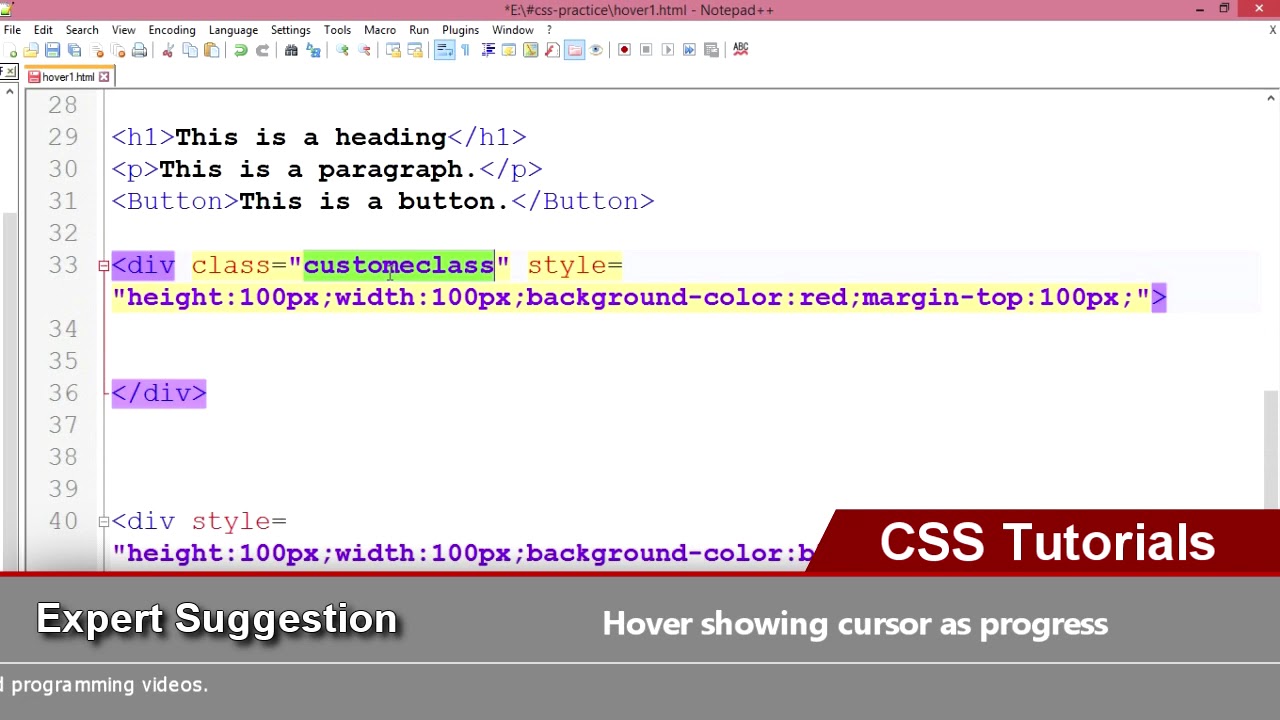Click Run macro multiple times icon
The height and width of the screenshot is (720, 1280).
pyautogui.click(x=689, y=49)
